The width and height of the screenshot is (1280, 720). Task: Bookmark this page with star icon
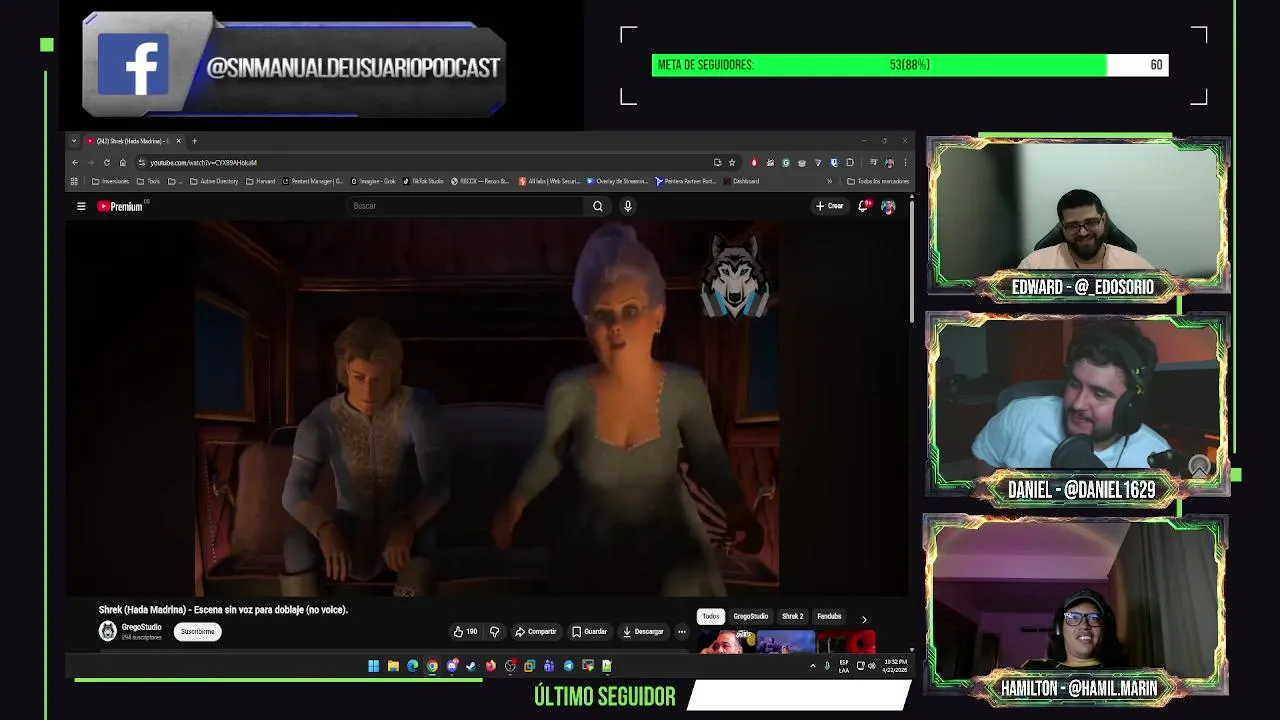point(732,162)
